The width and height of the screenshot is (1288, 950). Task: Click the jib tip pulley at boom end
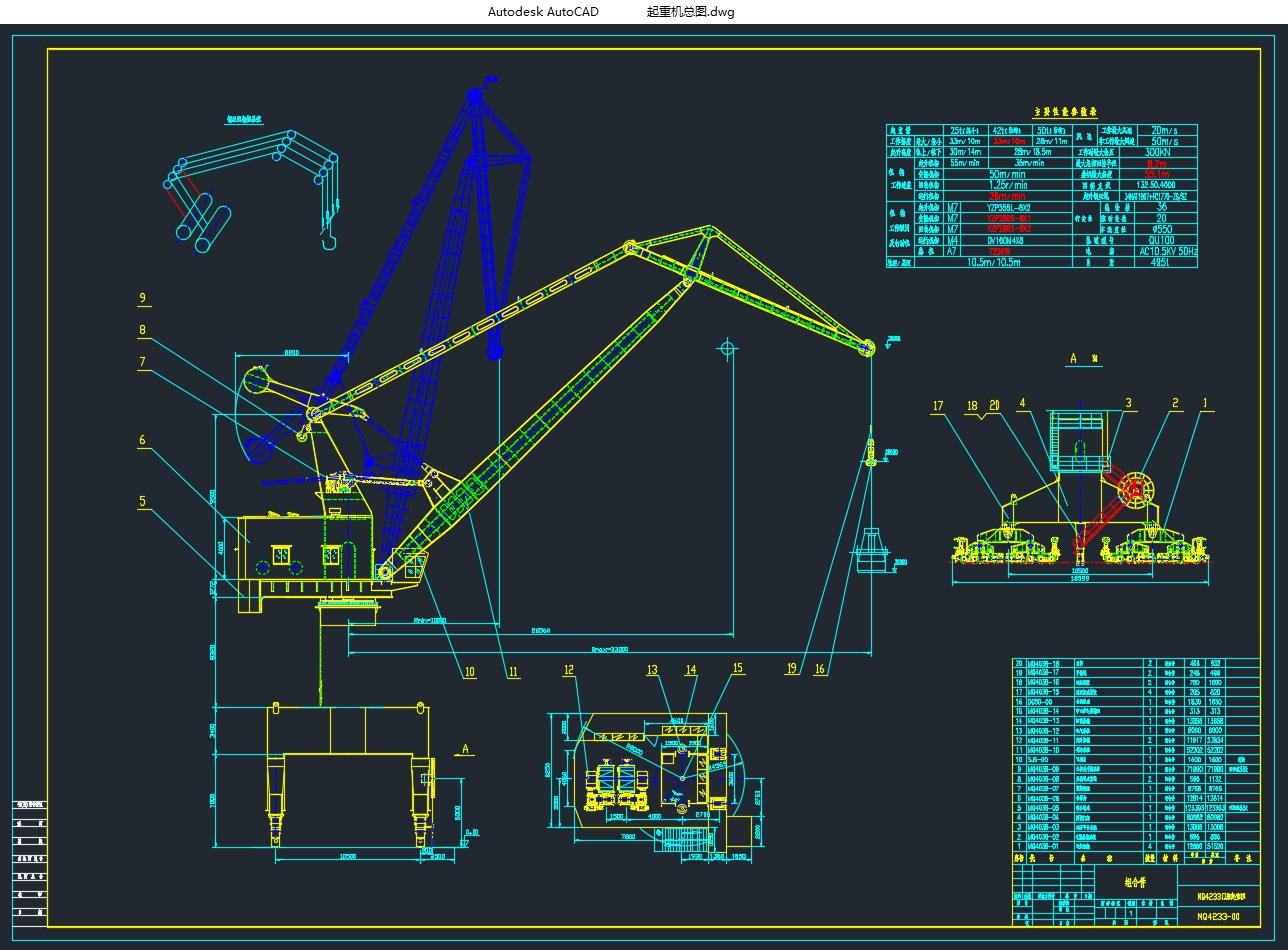click(866, 347)
